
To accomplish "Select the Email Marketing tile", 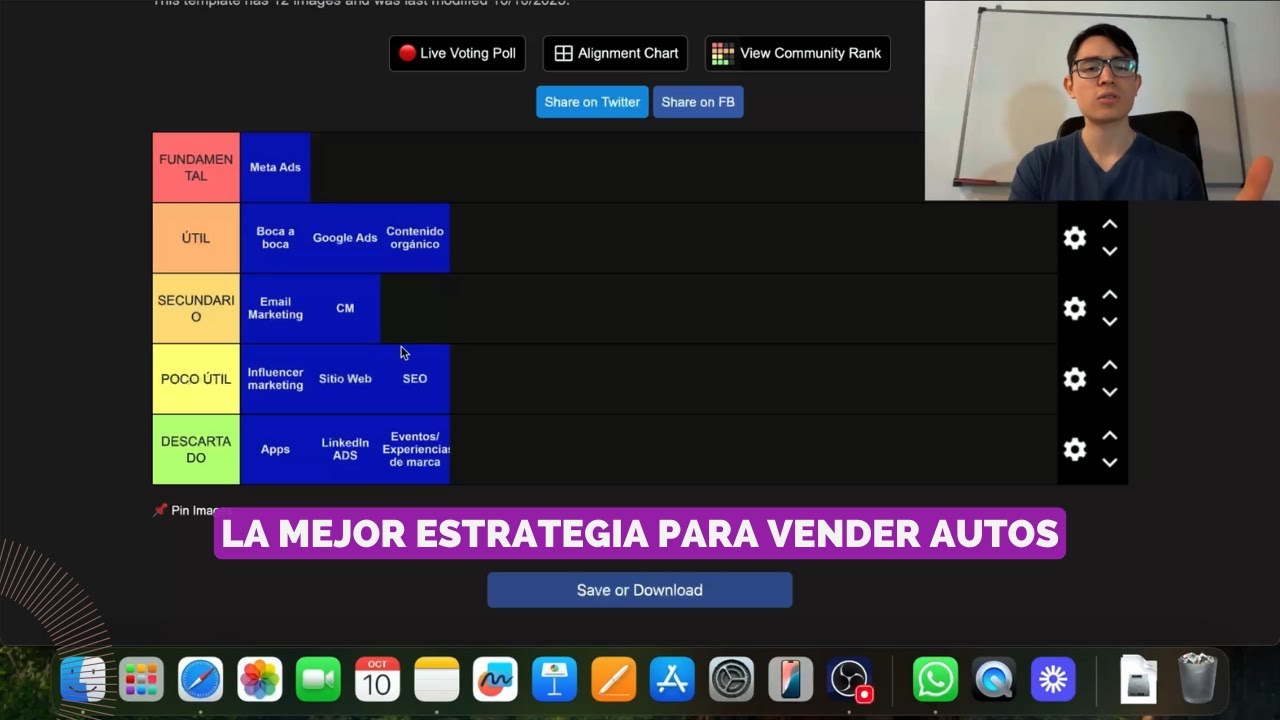I will tap(275, 308).
